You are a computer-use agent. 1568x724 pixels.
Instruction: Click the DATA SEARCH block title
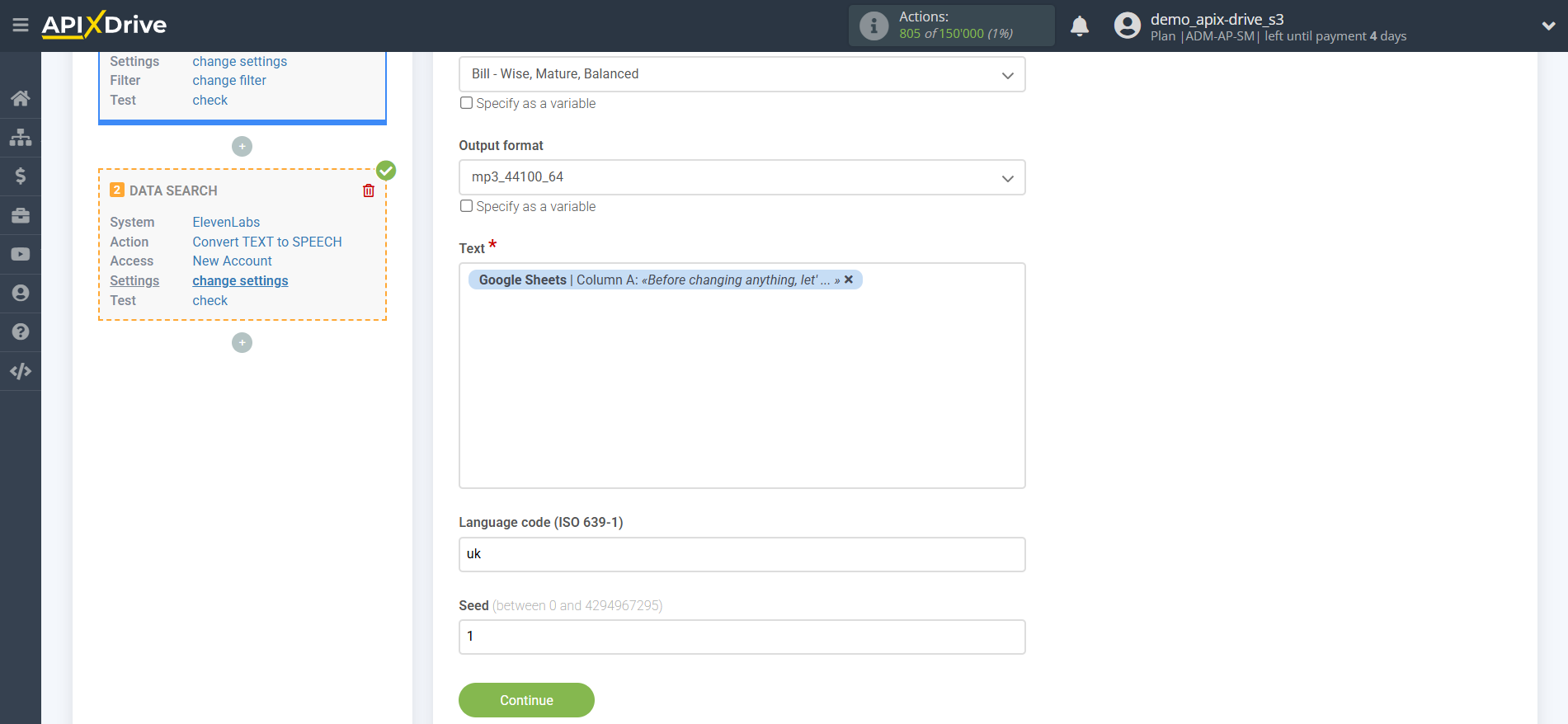pyautogui.click(x=173, y=190)
